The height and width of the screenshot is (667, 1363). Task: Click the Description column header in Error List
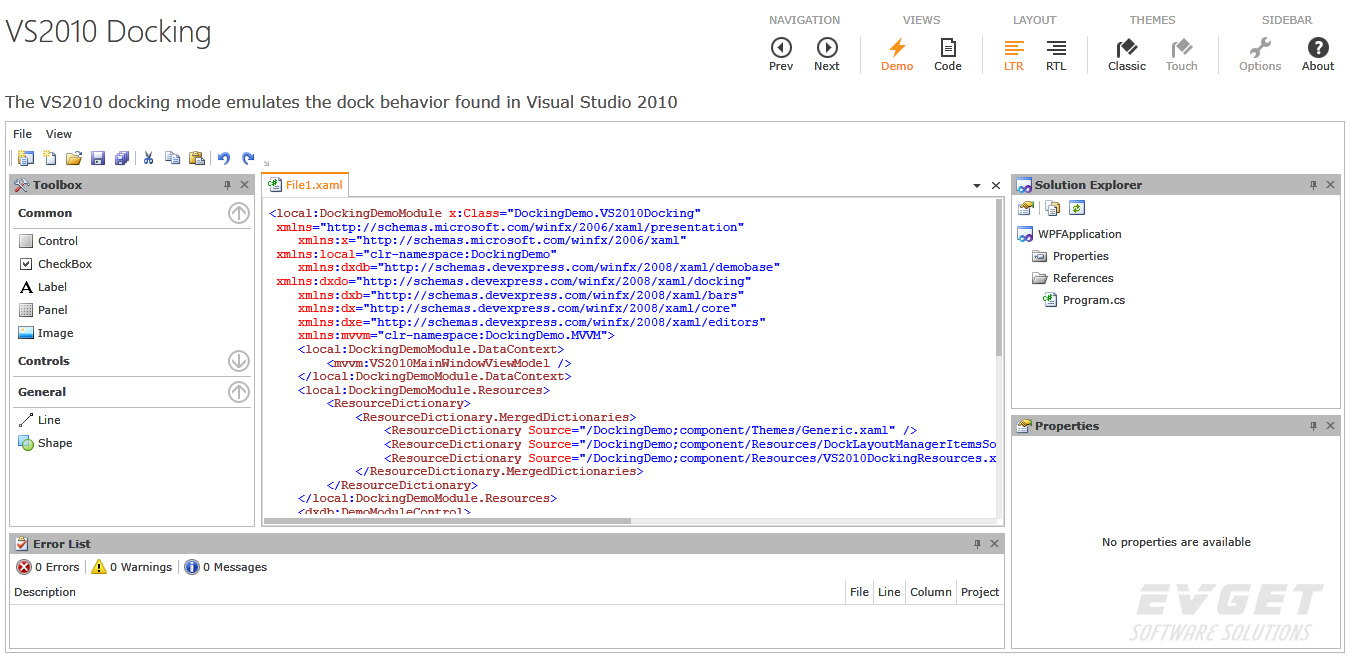point(428,592)
